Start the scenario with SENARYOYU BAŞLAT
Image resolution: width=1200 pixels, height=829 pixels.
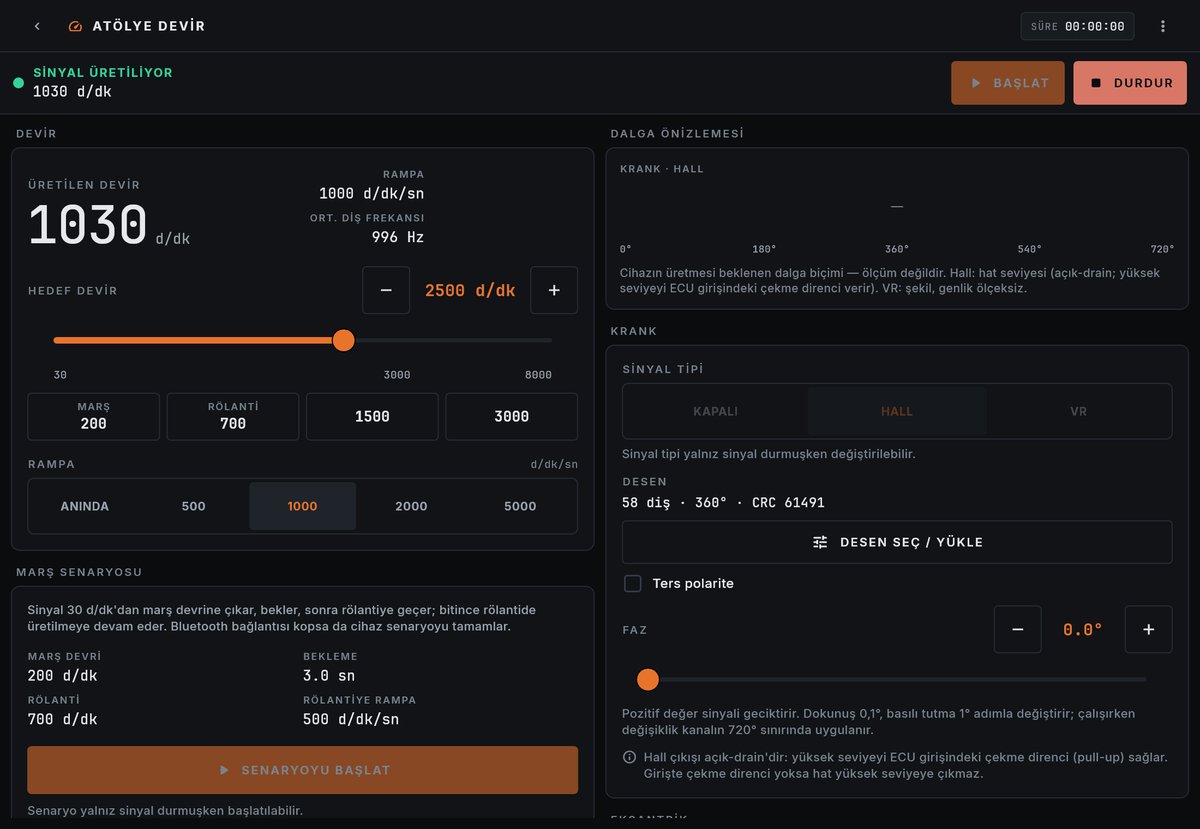click(302, 770)
